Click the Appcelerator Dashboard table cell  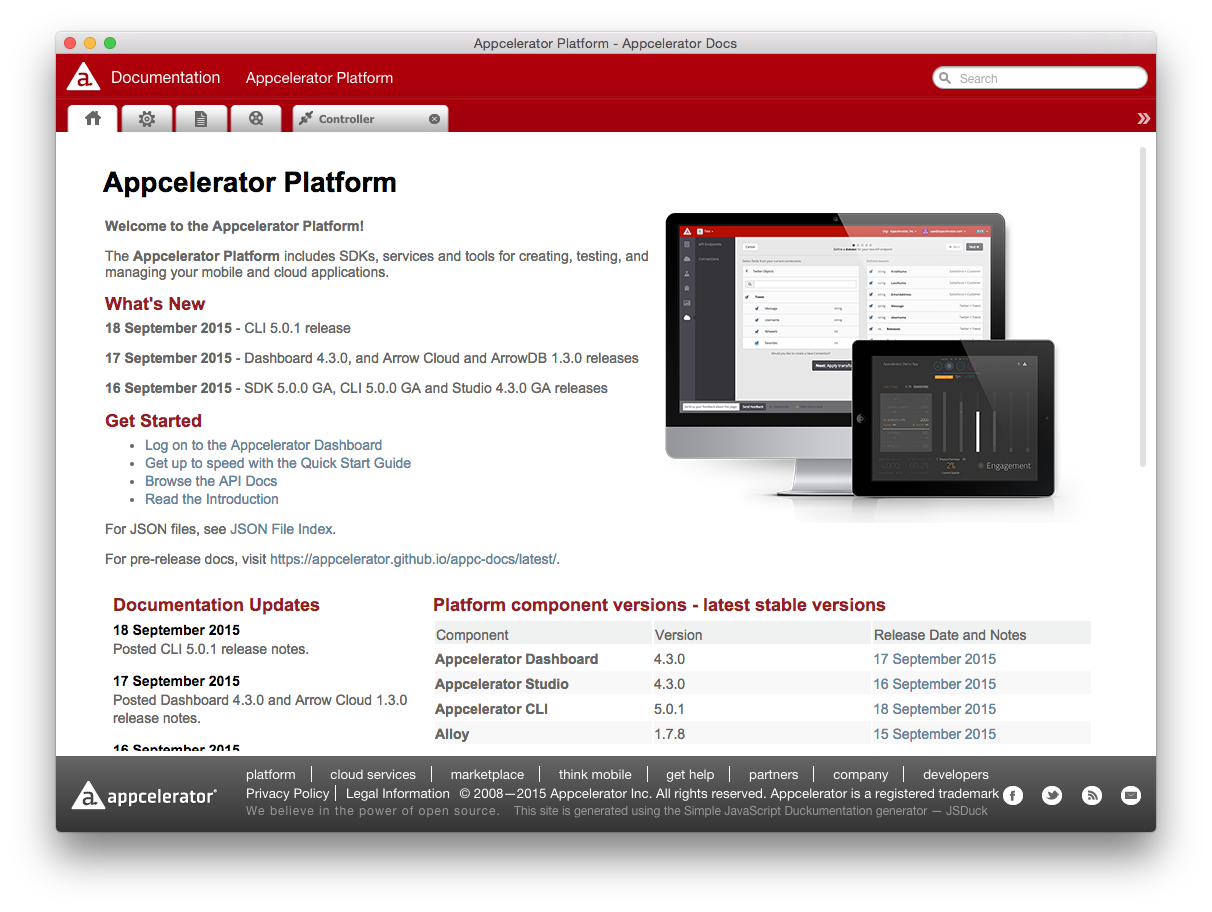click(542, 659)
